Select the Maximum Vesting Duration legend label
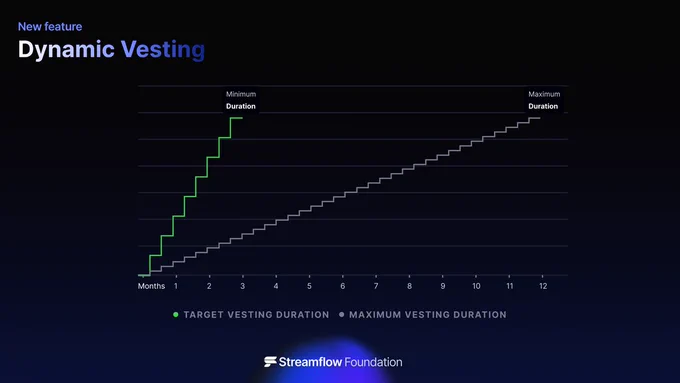680x383 pixels. (428, 314)
